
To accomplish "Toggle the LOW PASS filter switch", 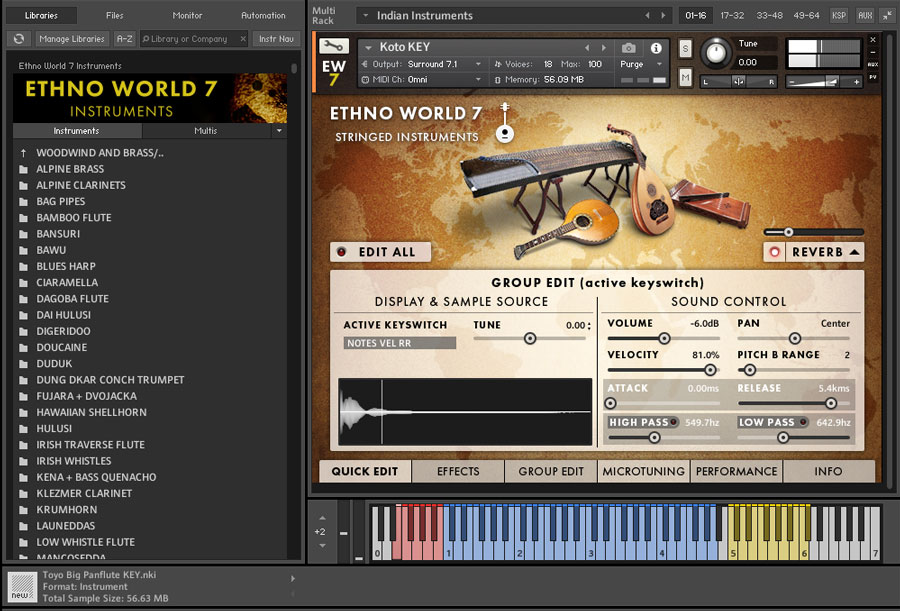I will click(803, 422).
